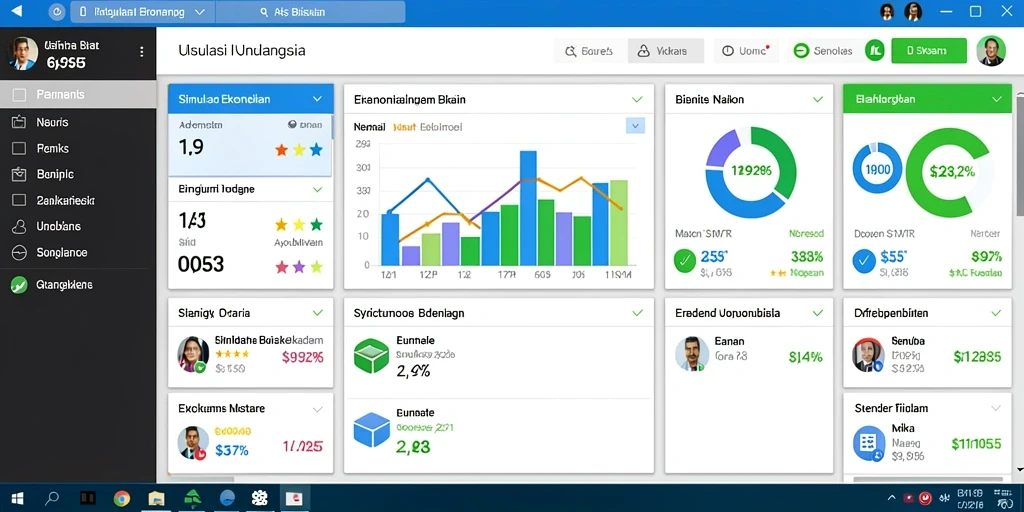Open File Explorer from the taskbar
The height and width of the screenshot is (512, 1024).
156,499
